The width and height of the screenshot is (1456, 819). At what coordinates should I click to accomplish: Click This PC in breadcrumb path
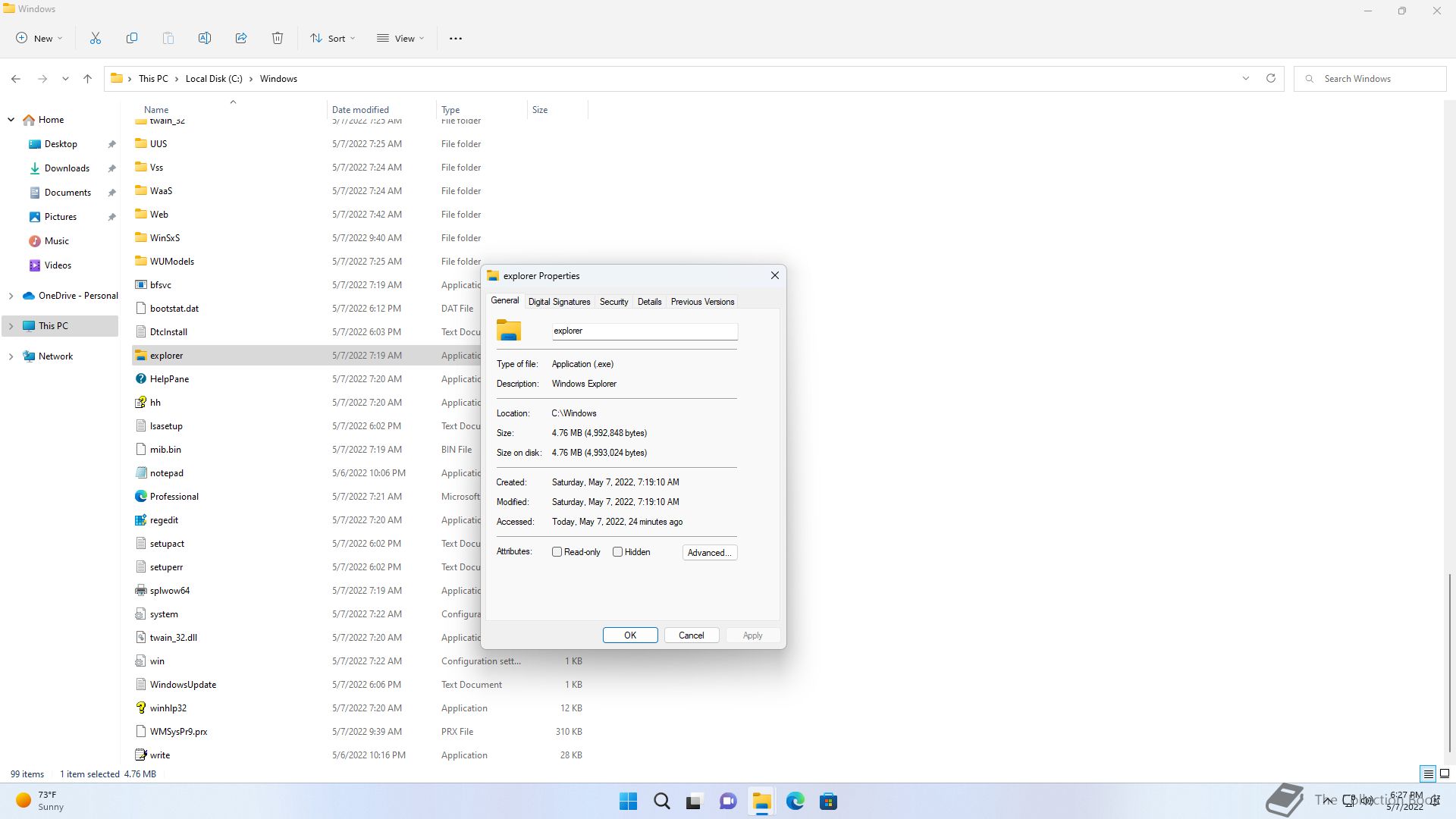click(x=153, y=79)
